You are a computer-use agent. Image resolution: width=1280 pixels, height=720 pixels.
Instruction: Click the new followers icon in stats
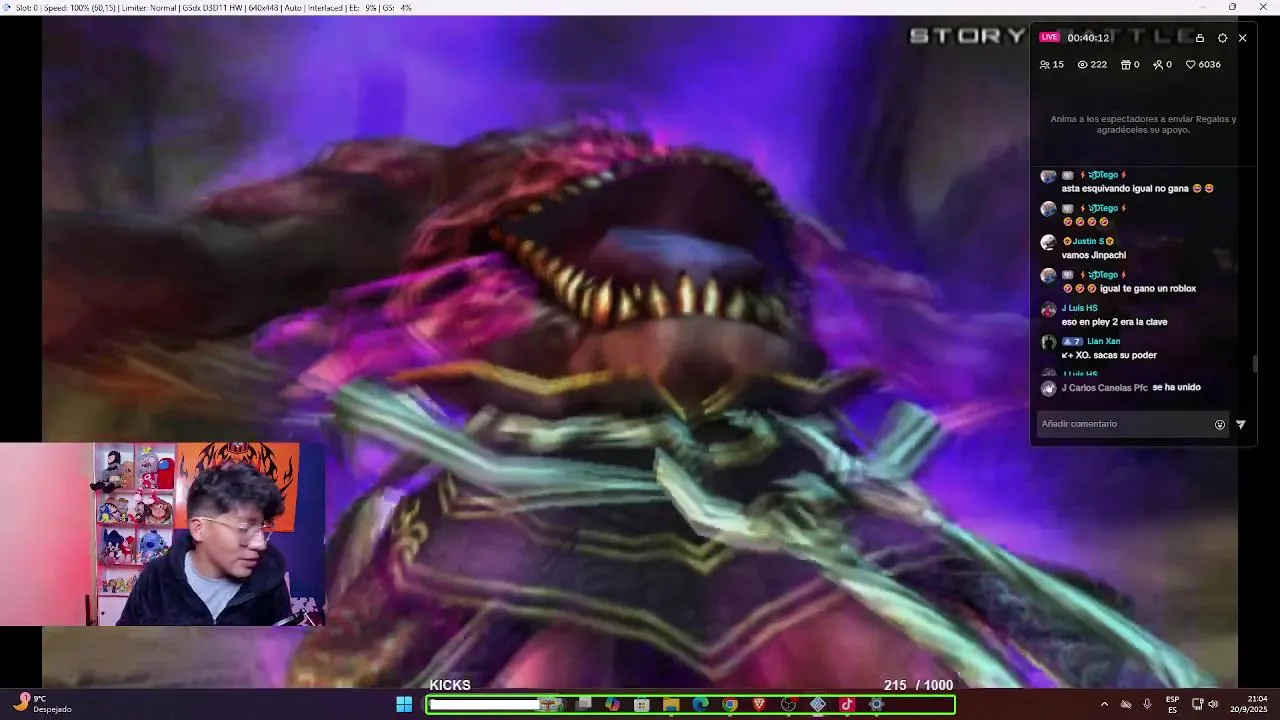tap(1158, 64)
